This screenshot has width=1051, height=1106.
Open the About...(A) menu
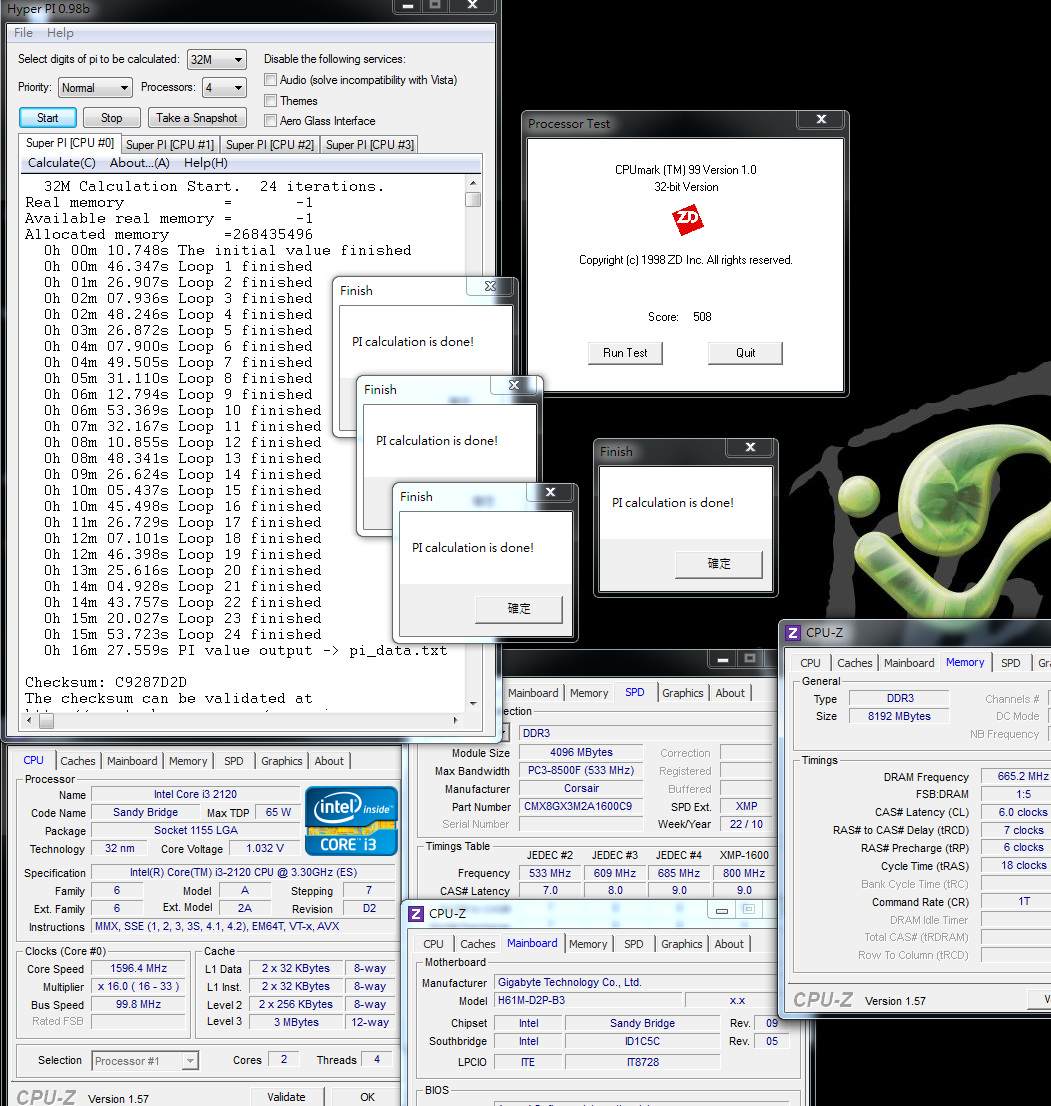tap(140, 163)
